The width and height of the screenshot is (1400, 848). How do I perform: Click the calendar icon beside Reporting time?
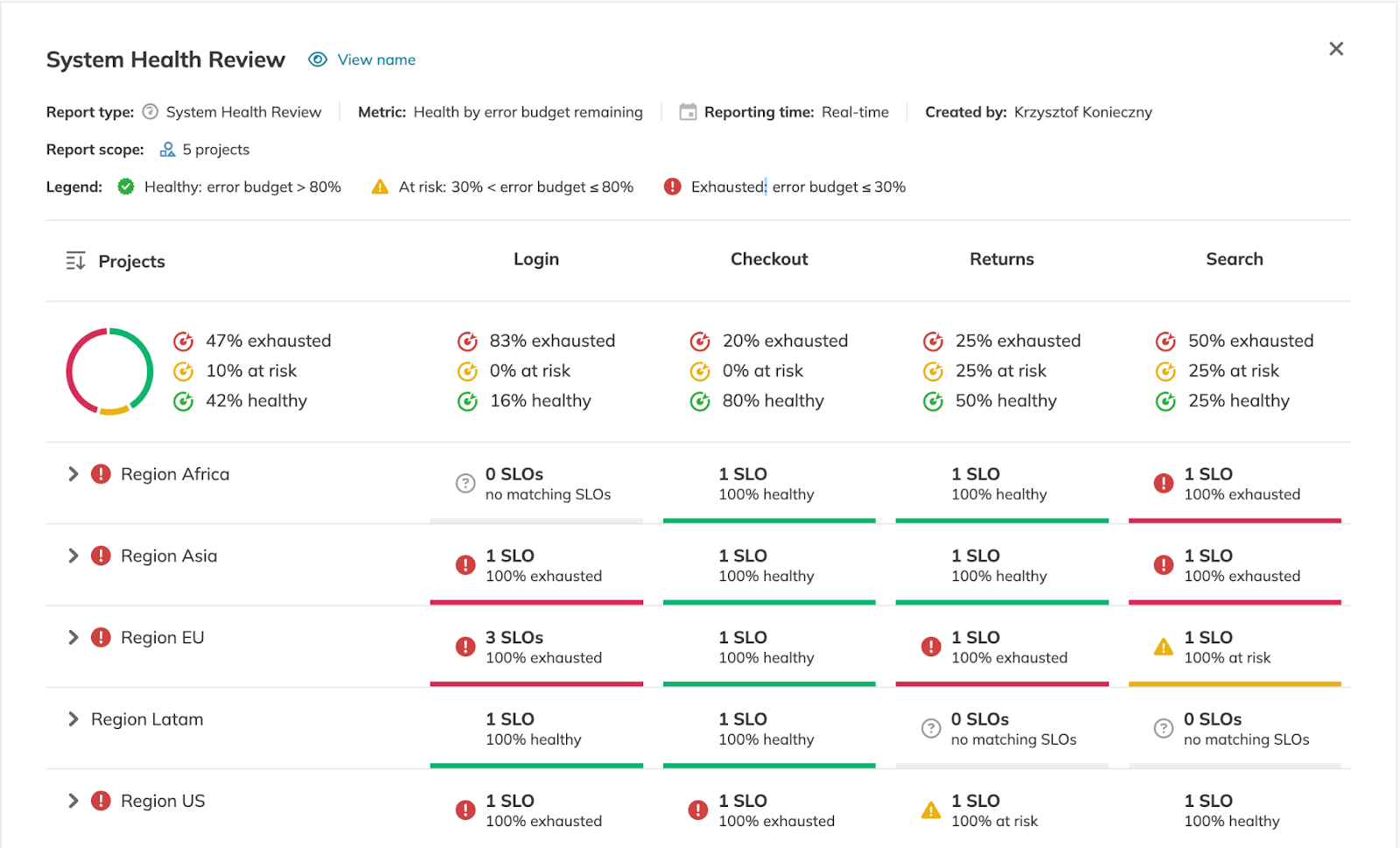688,111
